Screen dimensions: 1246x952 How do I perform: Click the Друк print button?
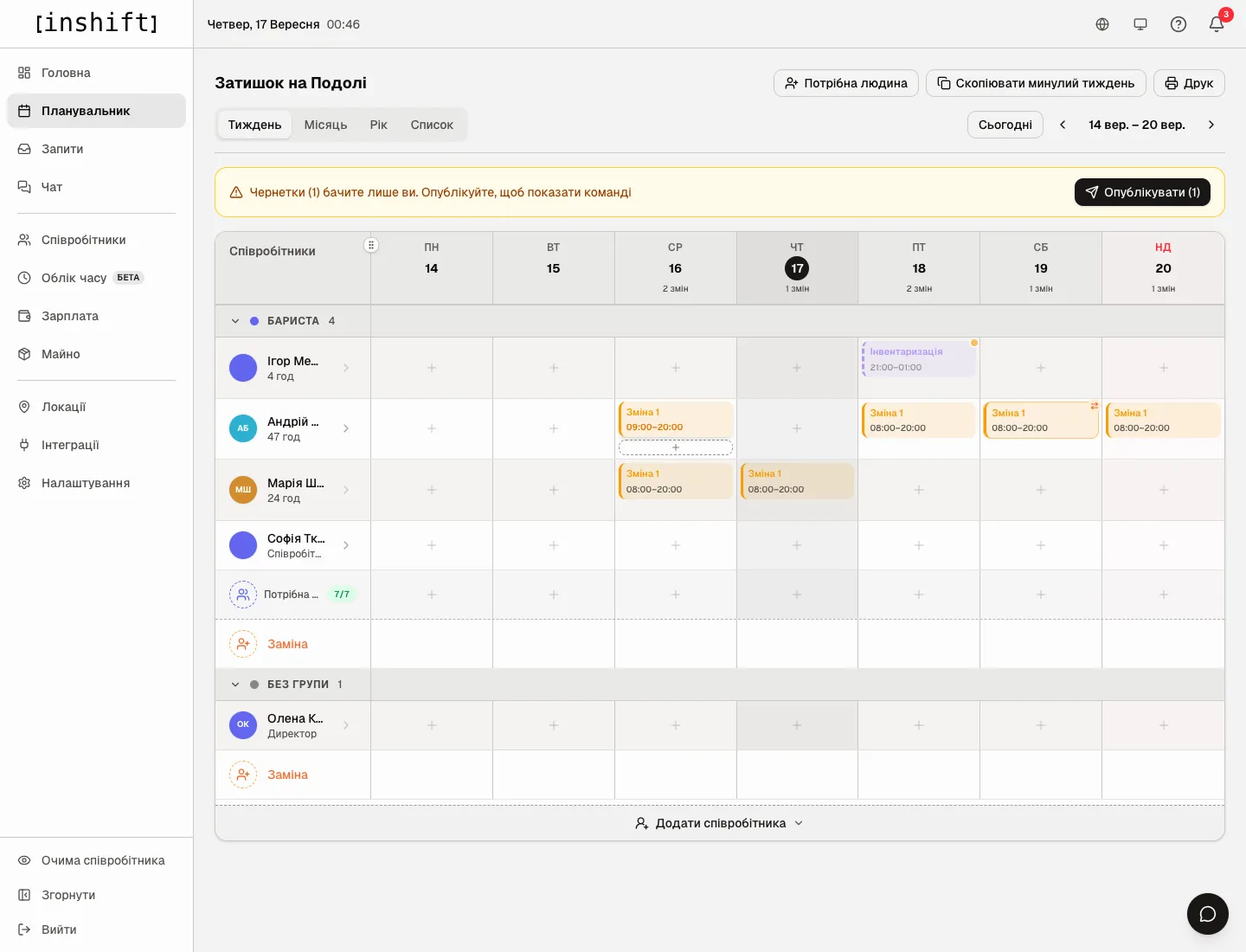1189,83
